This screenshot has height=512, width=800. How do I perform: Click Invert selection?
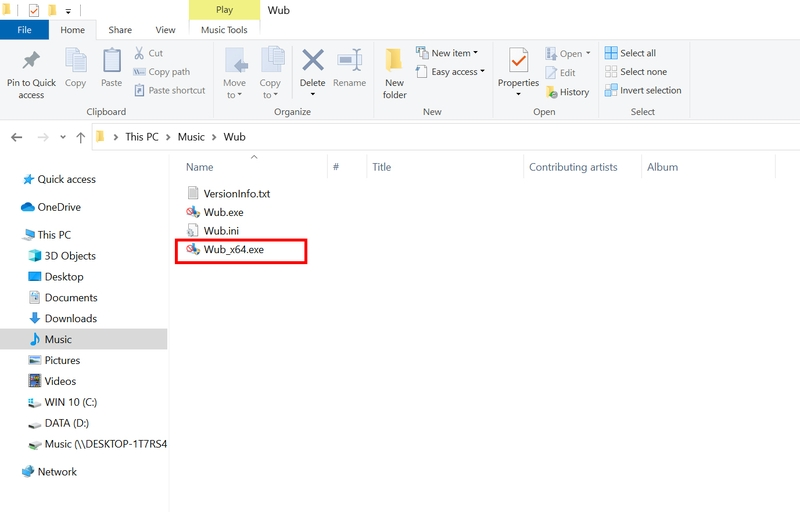tap(643, 90)
